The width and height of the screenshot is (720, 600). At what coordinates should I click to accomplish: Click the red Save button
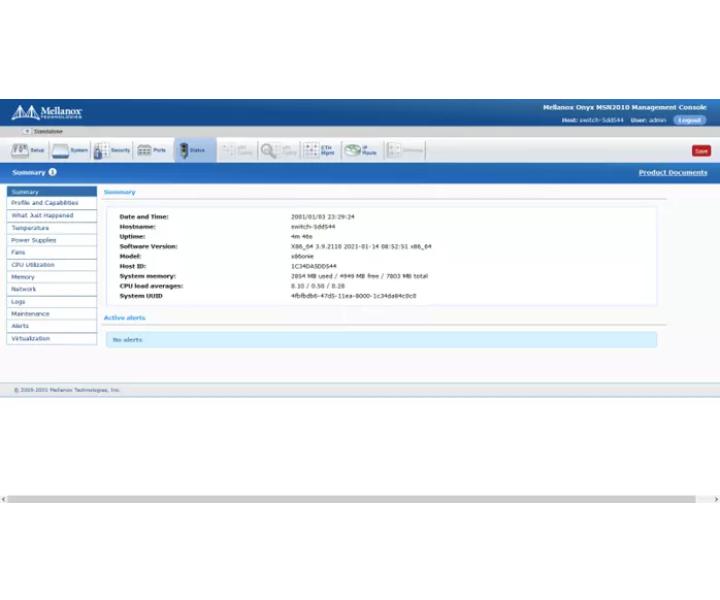pos(701,151)
